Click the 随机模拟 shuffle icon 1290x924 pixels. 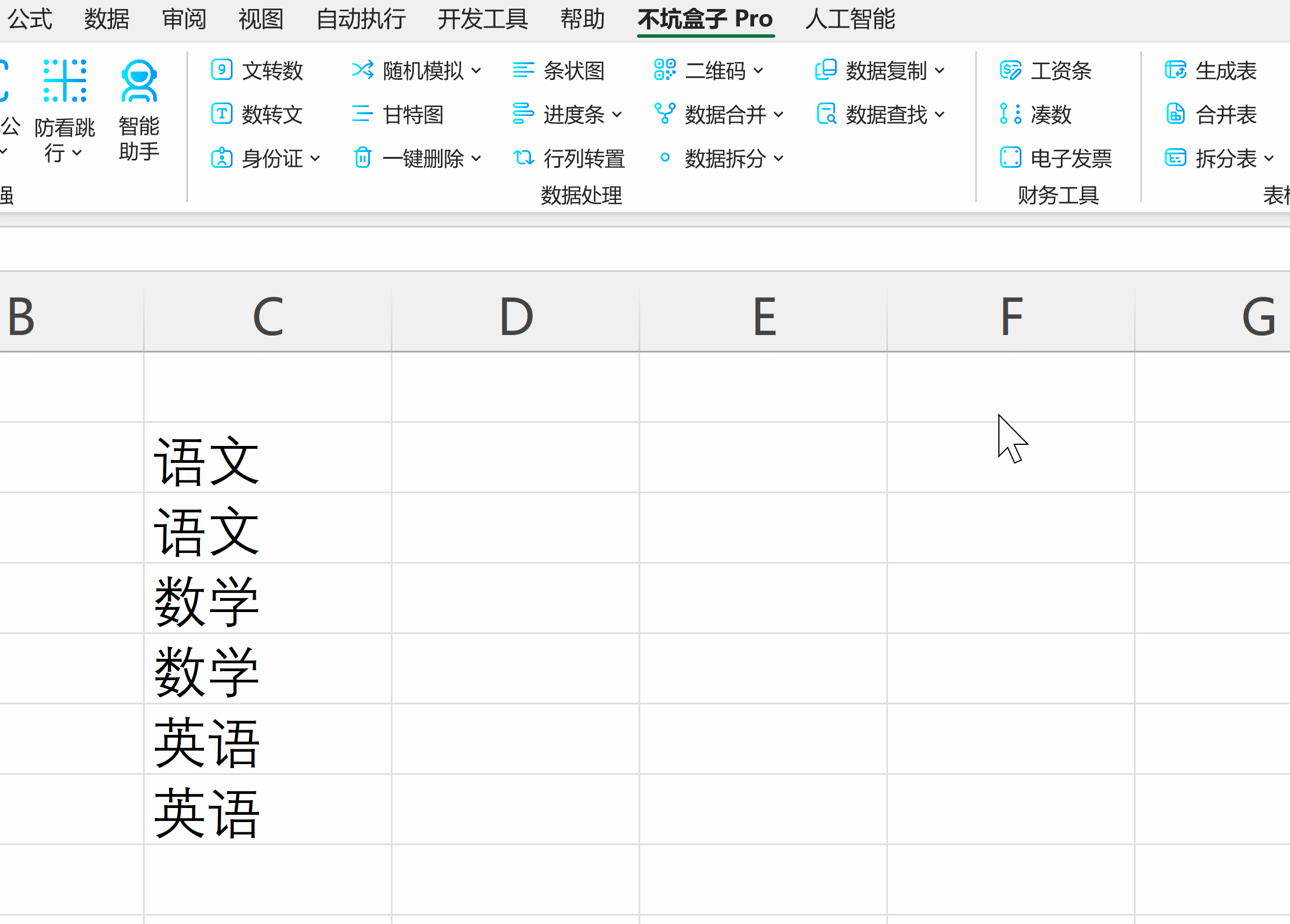pyautogui.click(x=362, y=70)
